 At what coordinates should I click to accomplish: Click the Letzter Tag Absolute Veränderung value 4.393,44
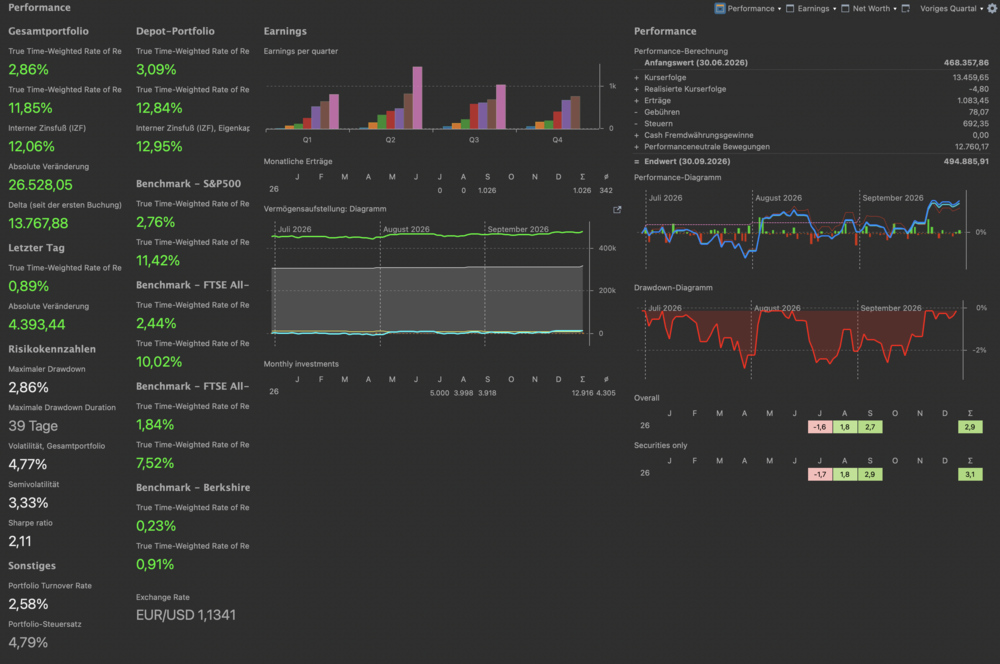[x=36, y=325]
